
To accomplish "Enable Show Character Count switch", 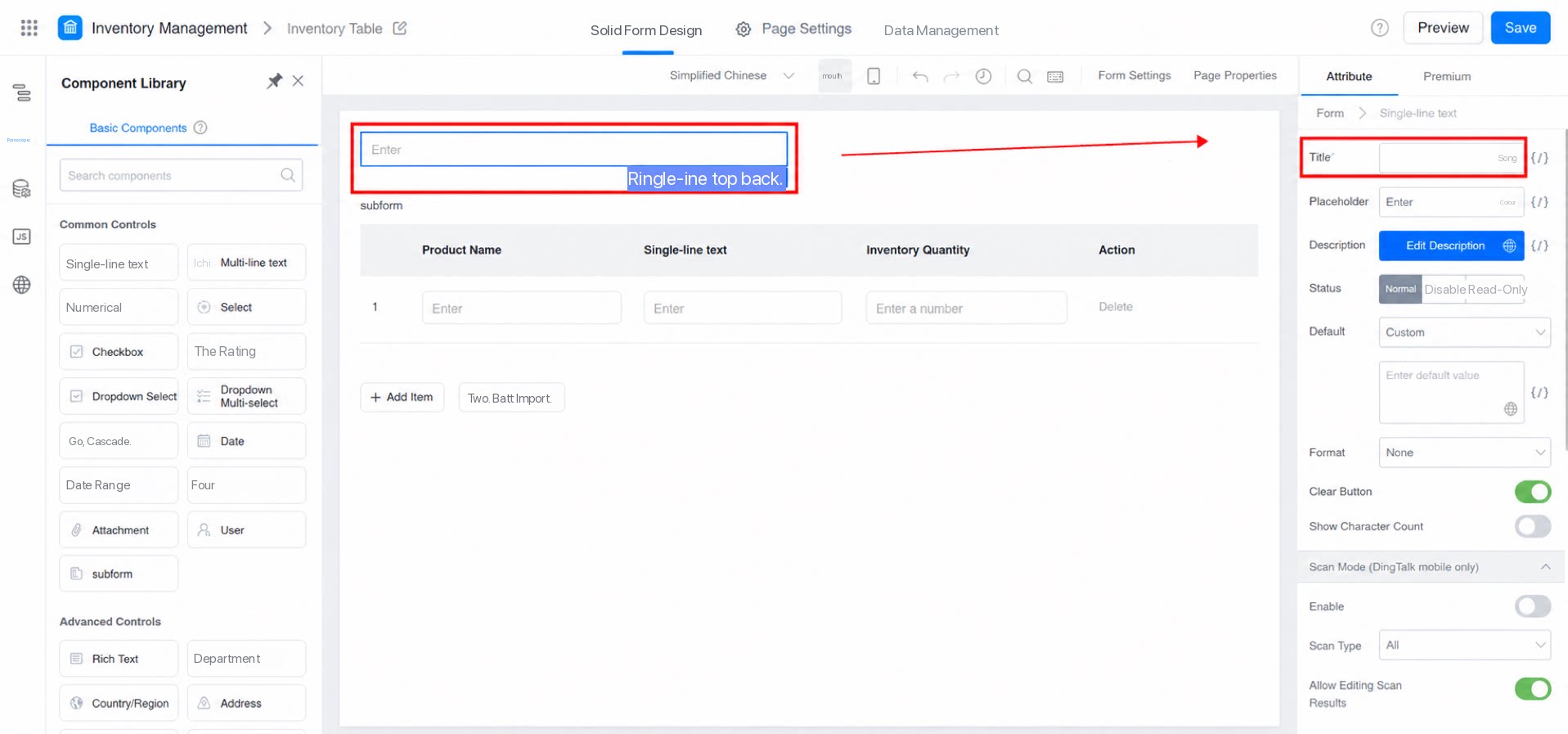I will [1532, 526].
